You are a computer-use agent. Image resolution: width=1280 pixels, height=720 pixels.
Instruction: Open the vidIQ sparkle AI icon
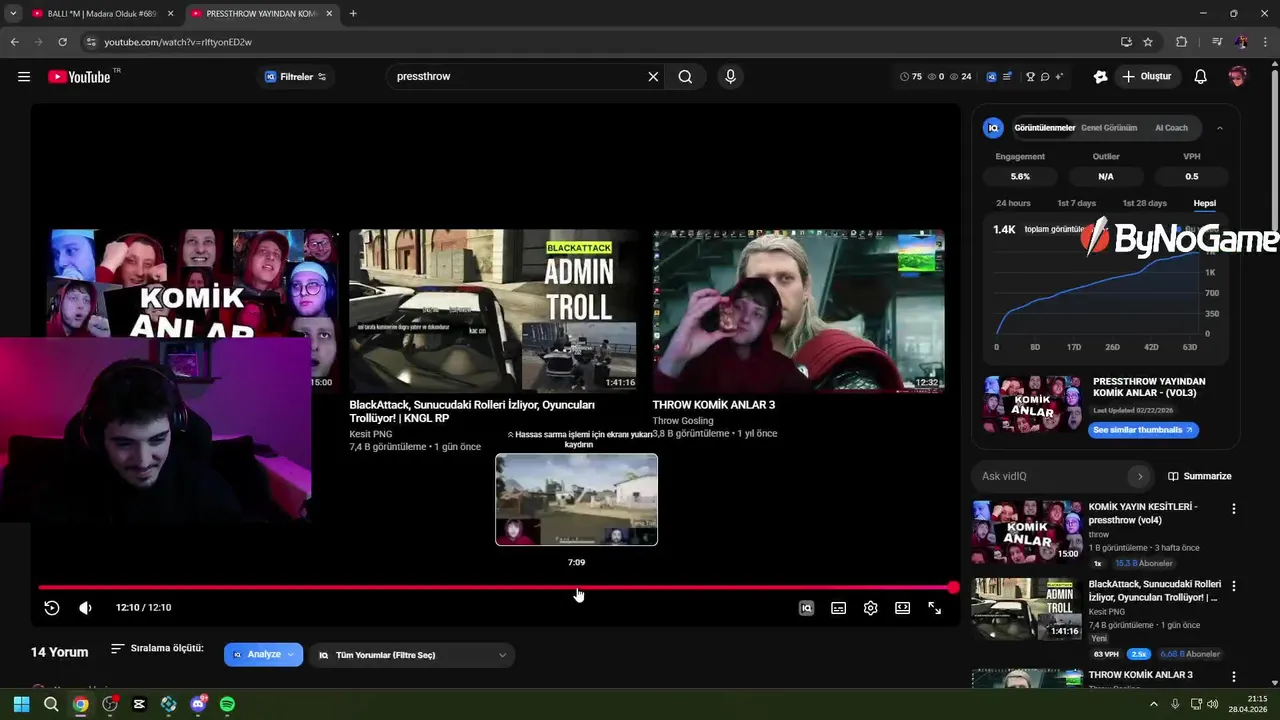1059,77
